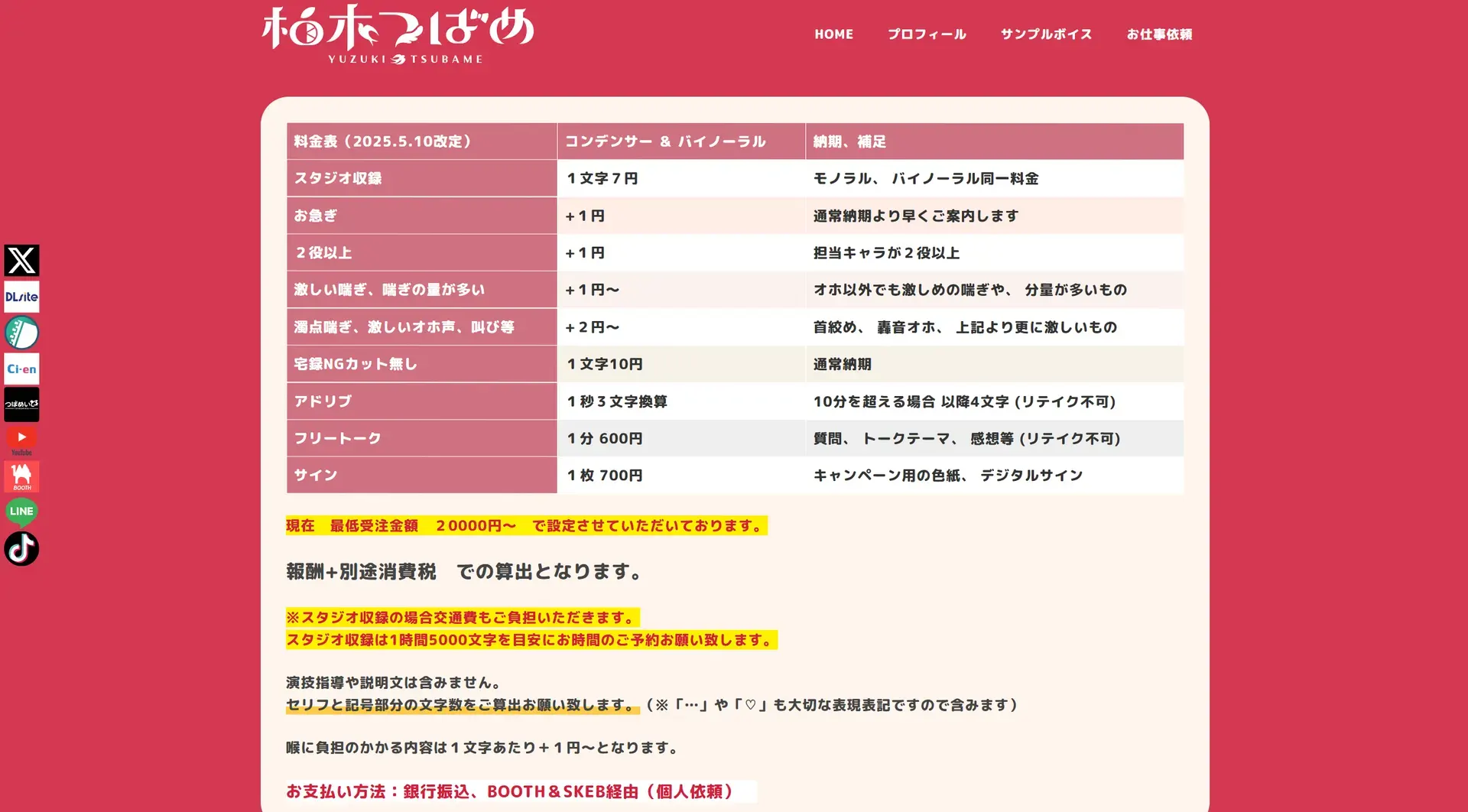
Task: Click the ＋１円 price in お急ぎ row
Action: [681, 216]
